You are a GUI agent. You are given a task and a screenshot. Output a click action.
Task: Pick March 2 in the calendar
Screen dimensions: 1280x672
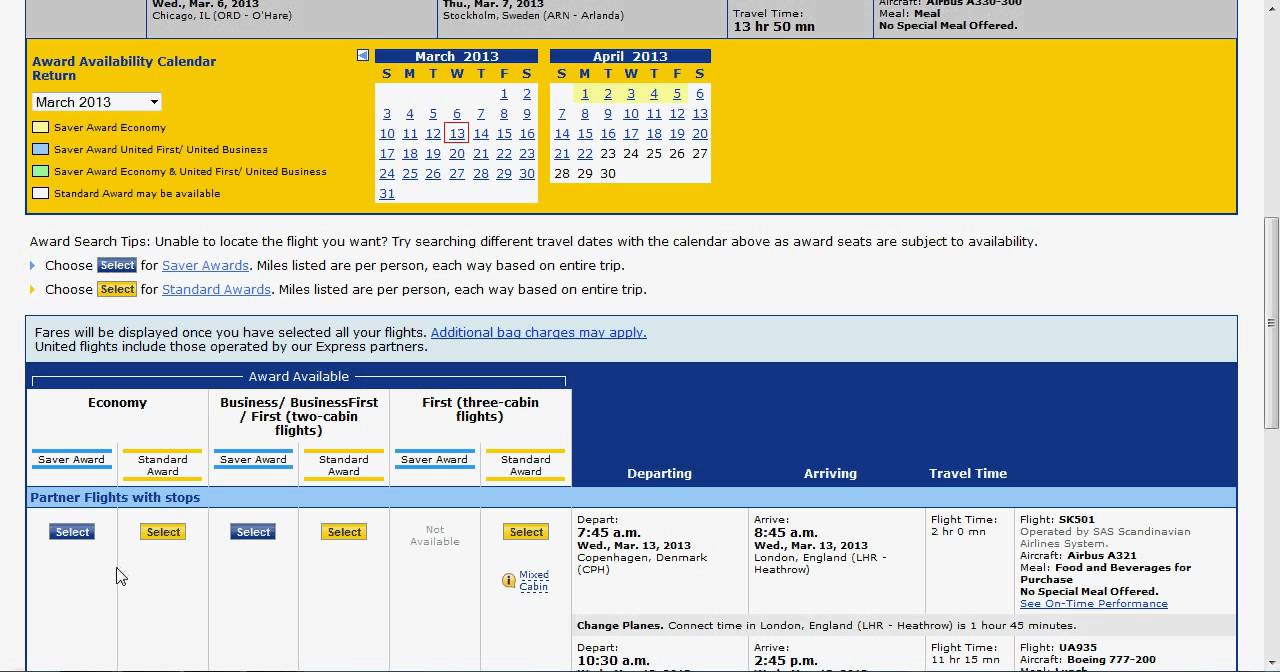click(527, 94)
